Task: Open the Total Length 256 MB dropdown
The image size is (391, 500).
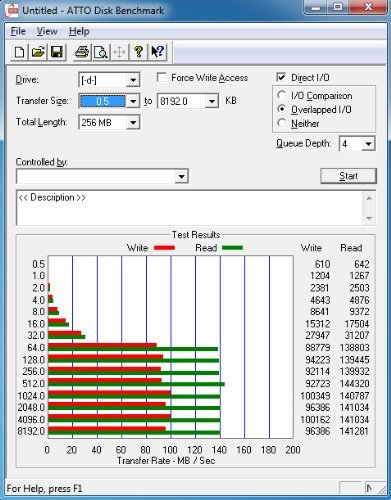Action: click(133, 122)
